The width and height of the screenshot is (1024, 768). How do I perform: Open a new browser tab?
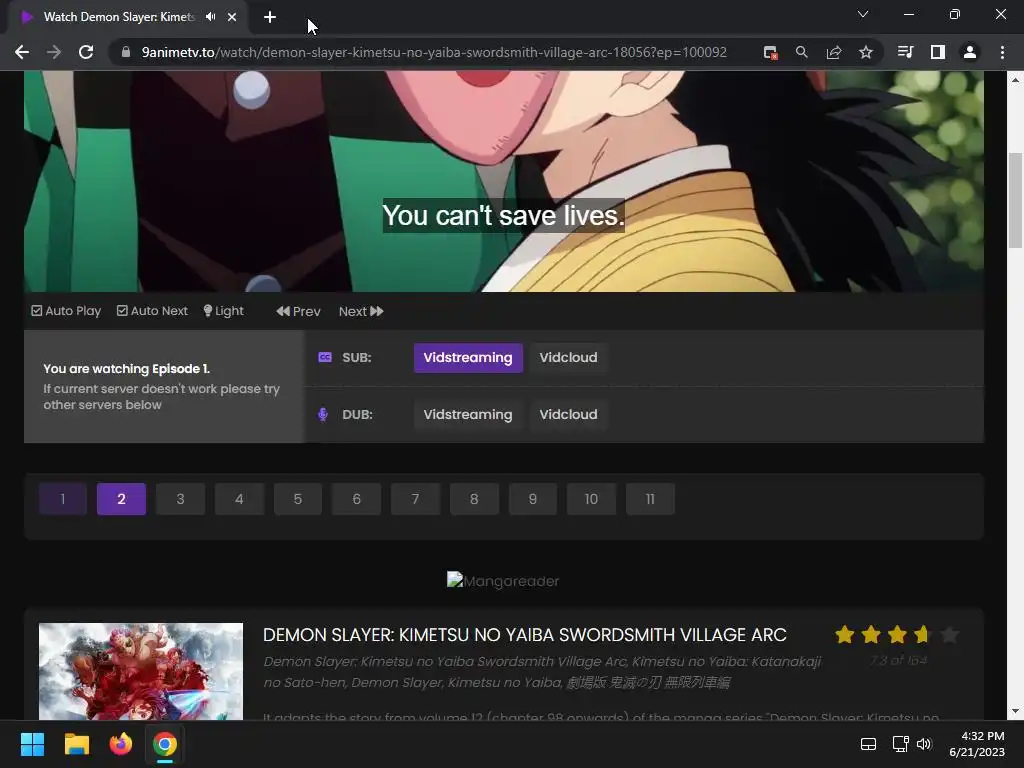coord(270,17)
